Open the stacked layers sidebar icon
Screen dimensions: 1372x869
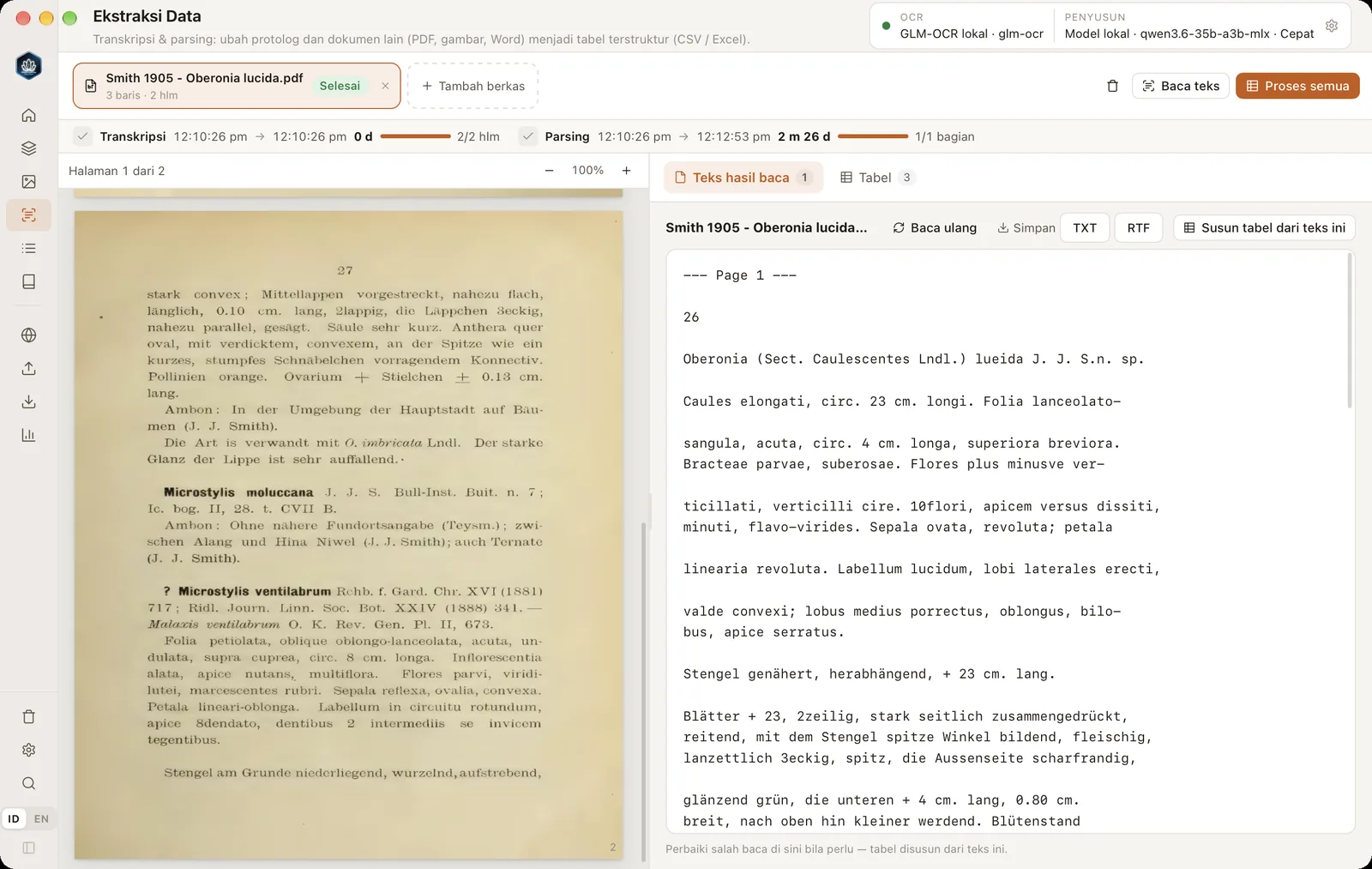pos(28,148)
